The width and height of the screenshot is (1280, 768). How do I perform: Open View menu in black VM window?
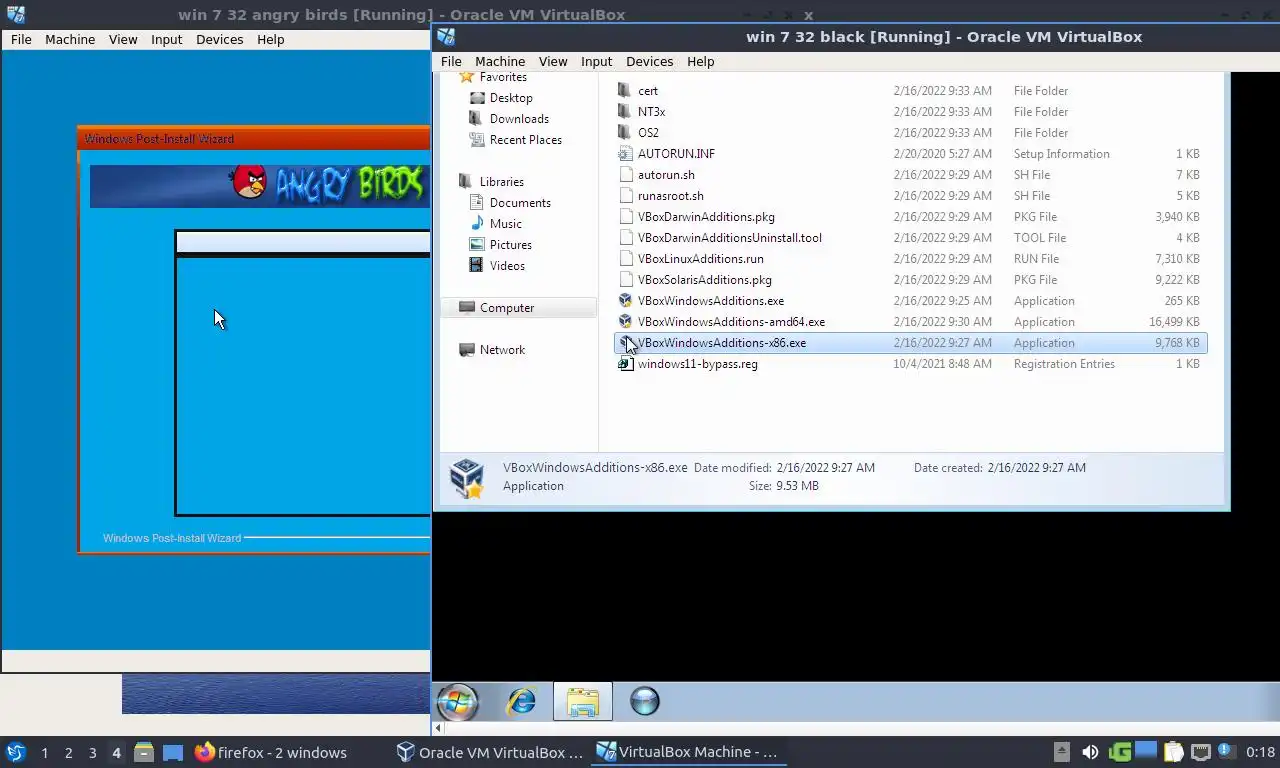553,61
